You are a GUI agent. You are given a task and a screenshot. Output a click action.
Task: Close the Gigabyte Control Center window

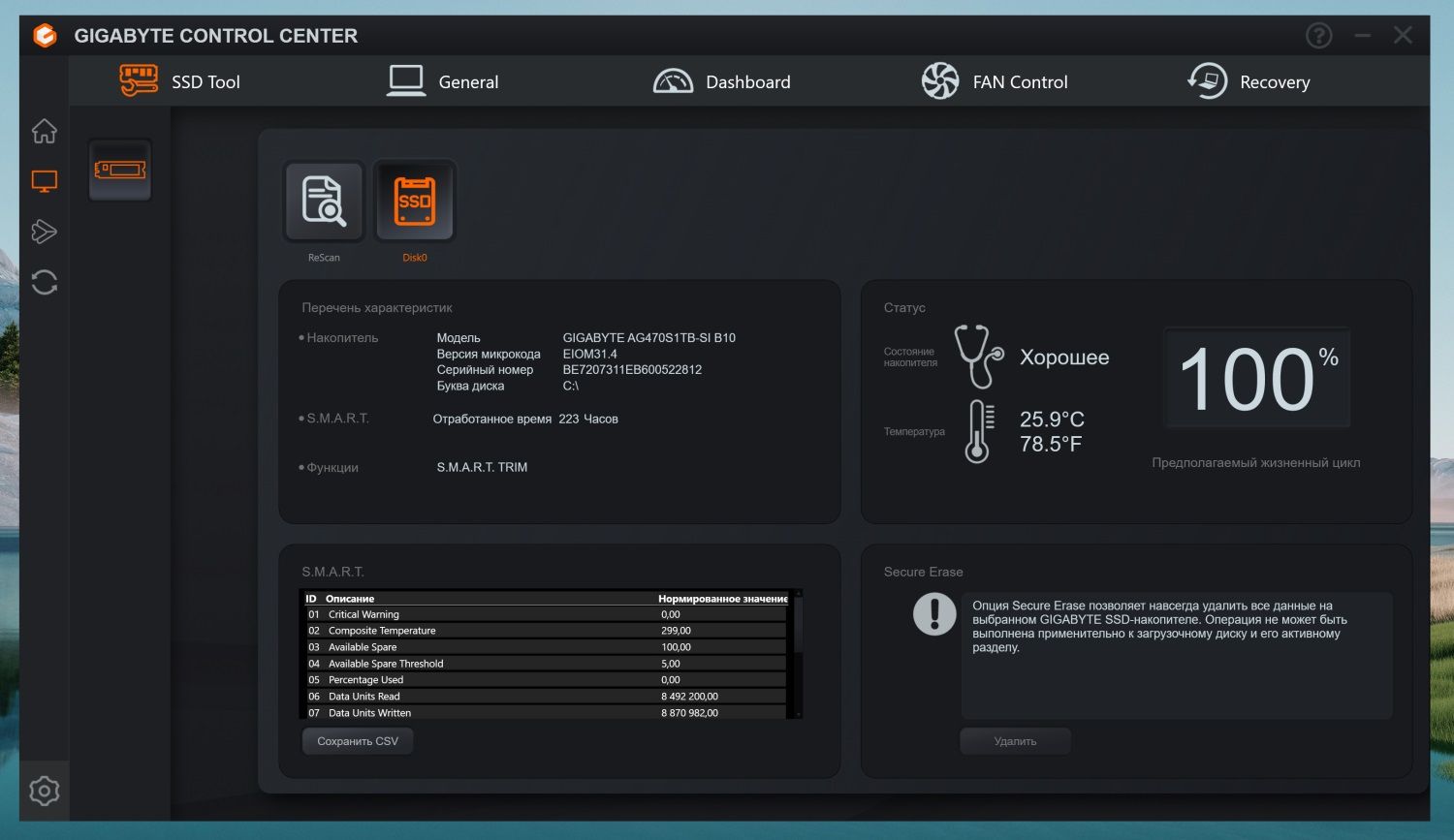(x=1403, y=36)
